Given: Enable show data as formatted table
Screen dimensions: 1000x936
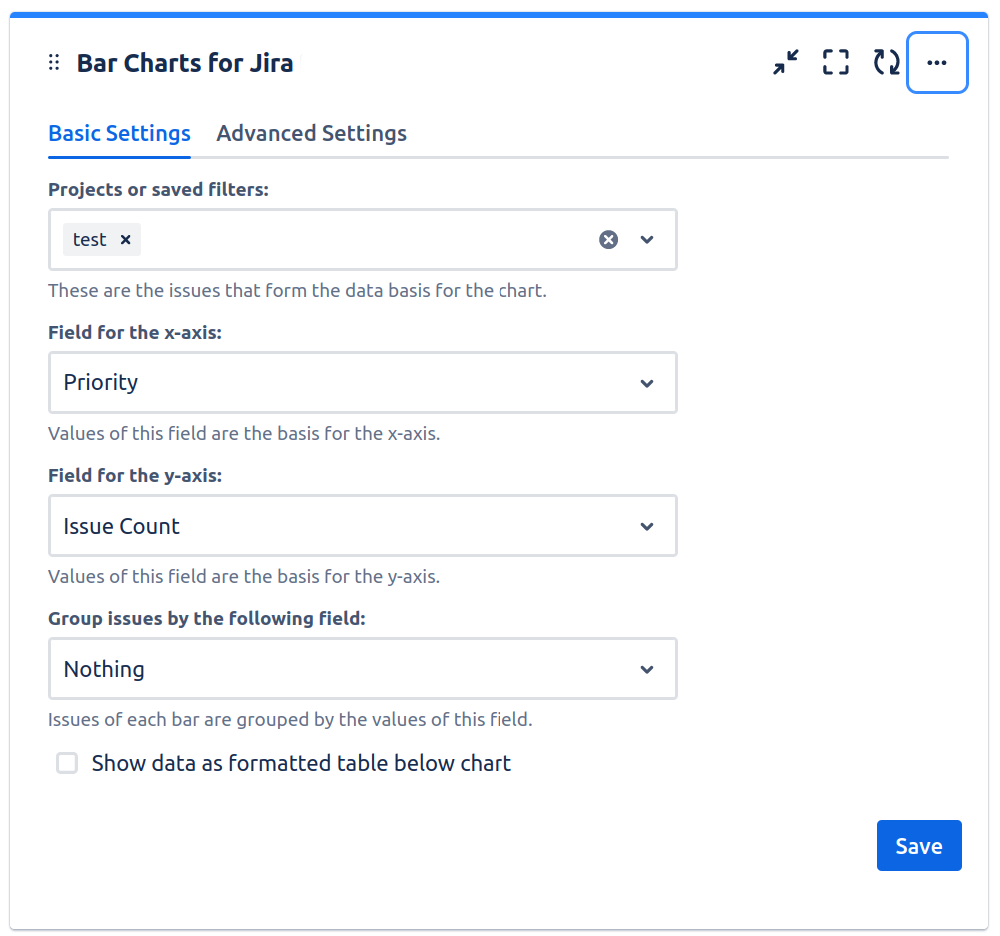Looking at the screenshot, I should (67, 764).
